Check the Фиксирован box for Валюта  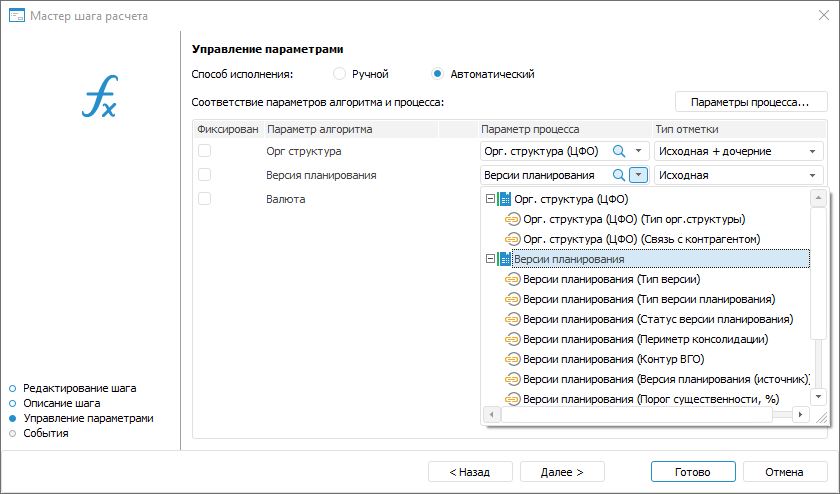pyautogui.click(x=204, y=199)
